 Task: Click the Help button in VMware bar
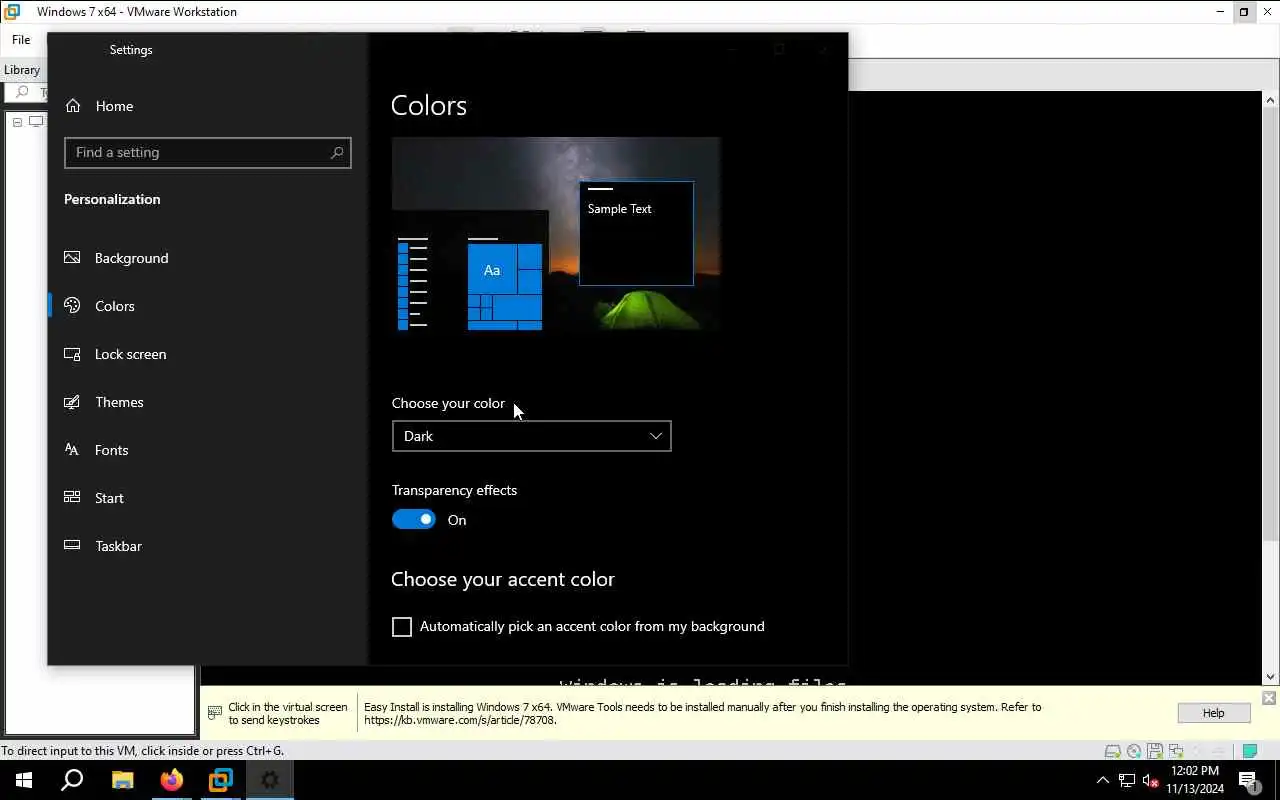point(1213,713)
